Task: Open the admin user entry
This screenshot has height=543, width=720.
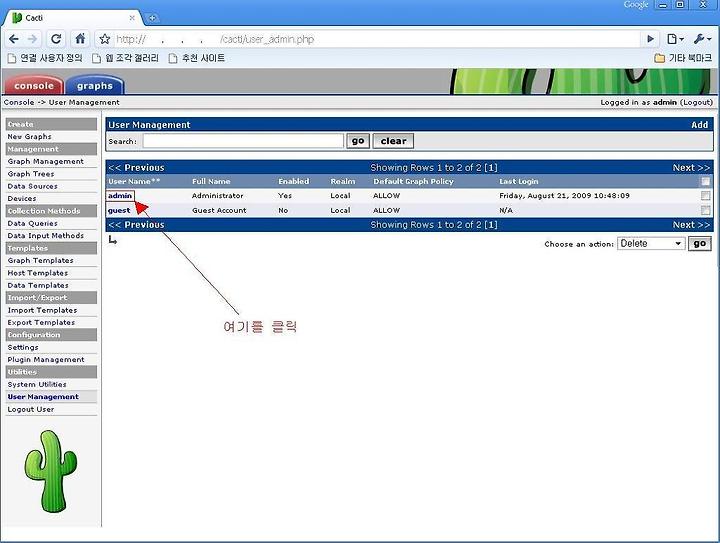Action: [120, 196]
